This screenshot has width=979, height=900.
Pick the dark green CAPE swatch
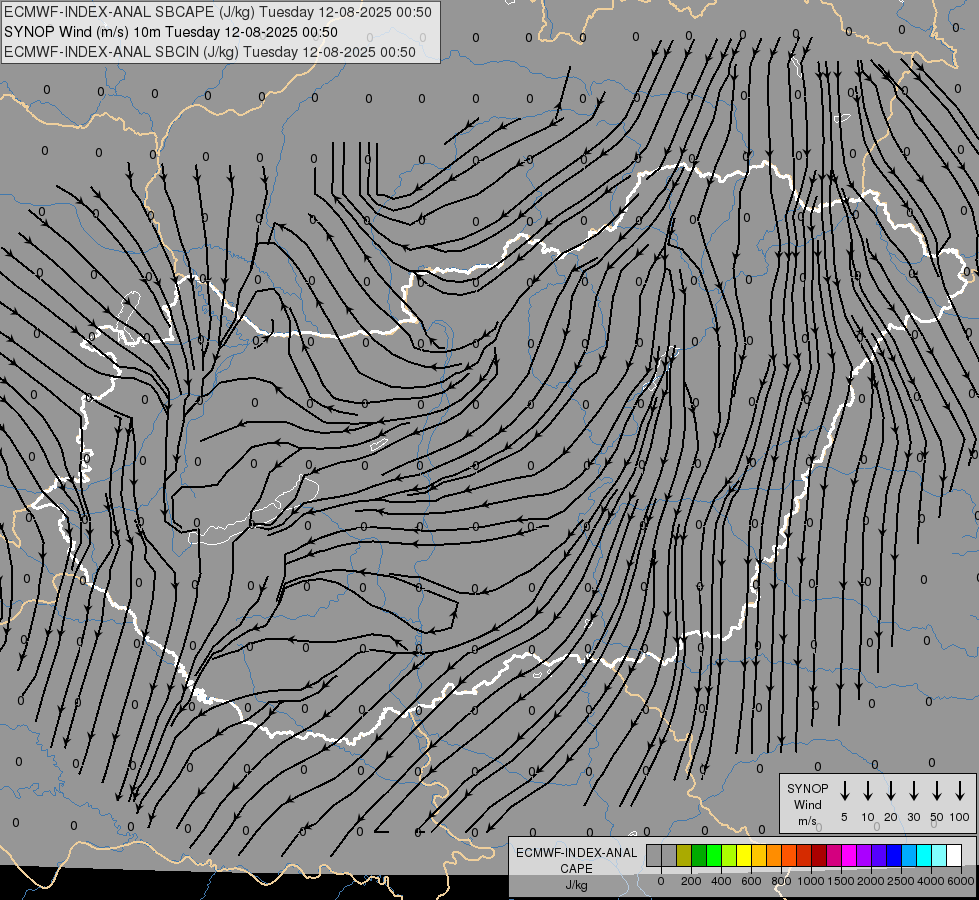click(x=699, y=855)
